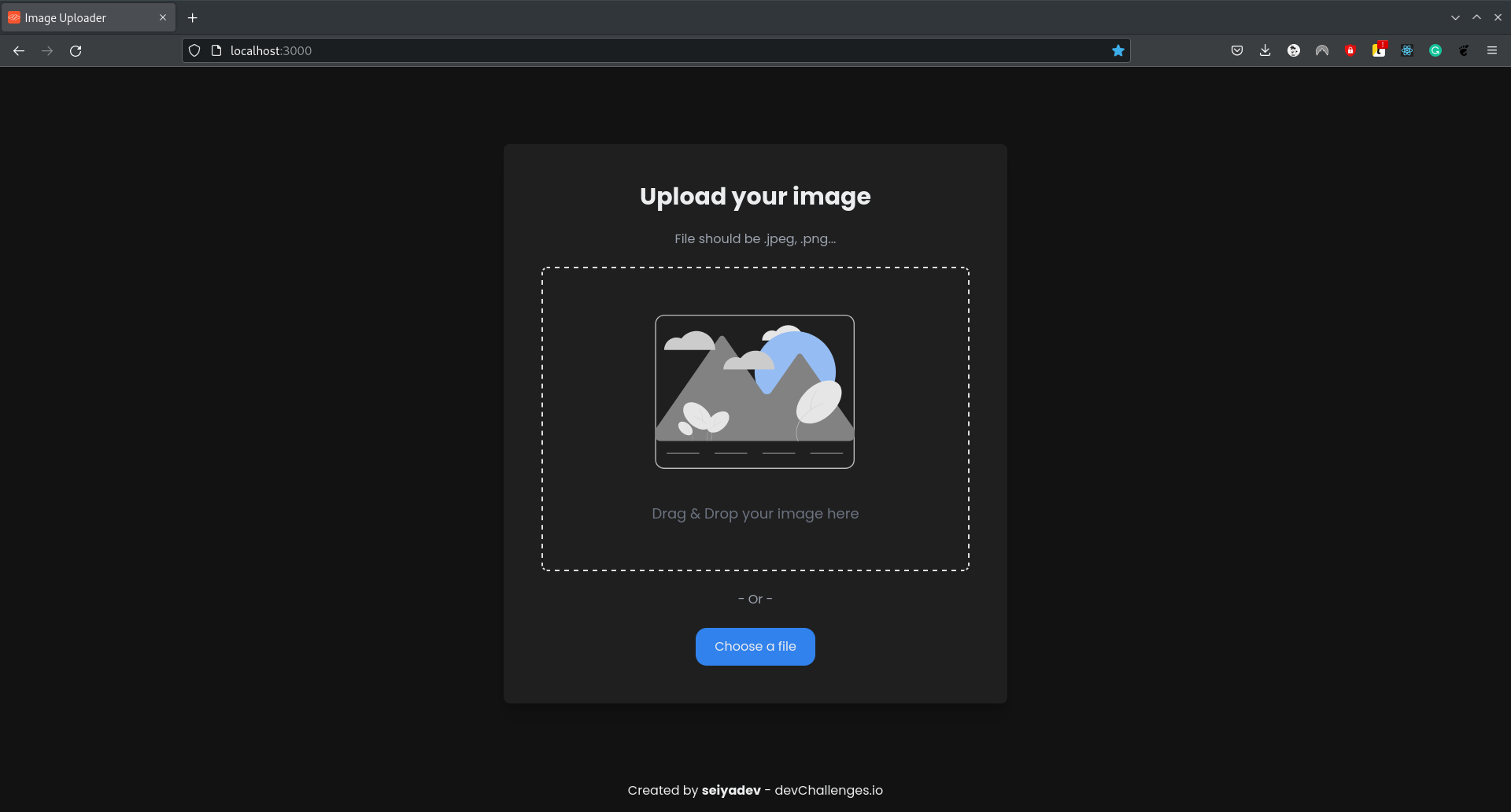Open the Grammarly extension
Image resolution: width=1511 pixels, height=812 pixels.
click(1435, 50)
